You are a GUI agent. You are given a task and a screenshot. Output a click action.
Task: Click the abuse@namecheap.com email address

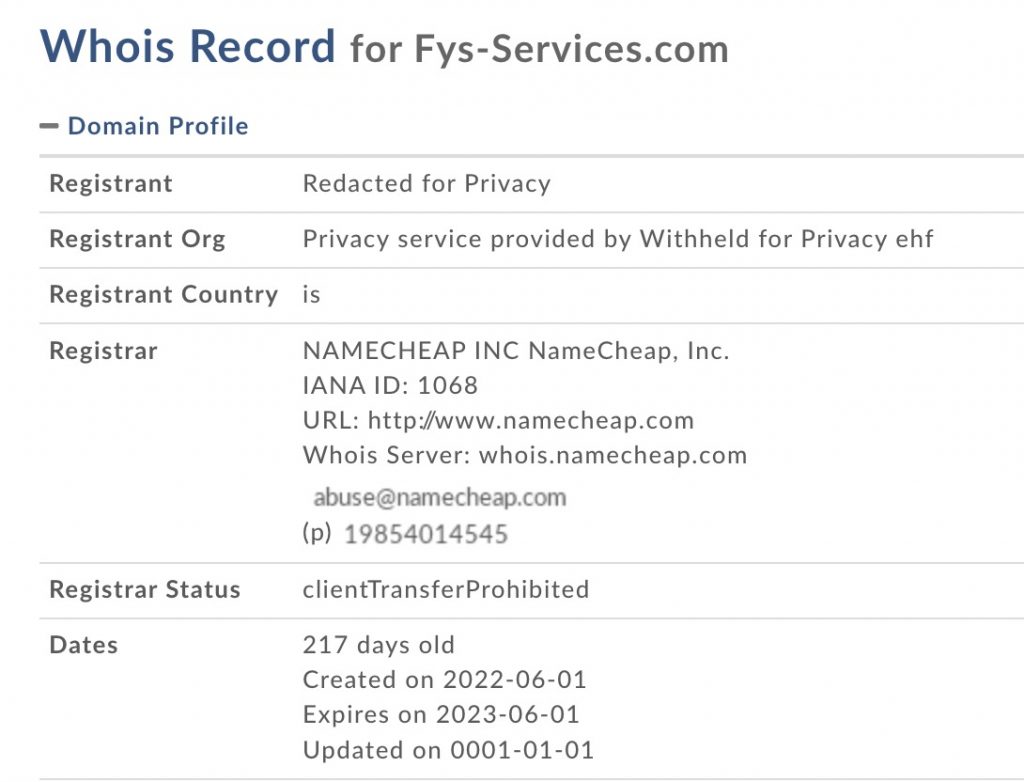[x=439, y=497]
